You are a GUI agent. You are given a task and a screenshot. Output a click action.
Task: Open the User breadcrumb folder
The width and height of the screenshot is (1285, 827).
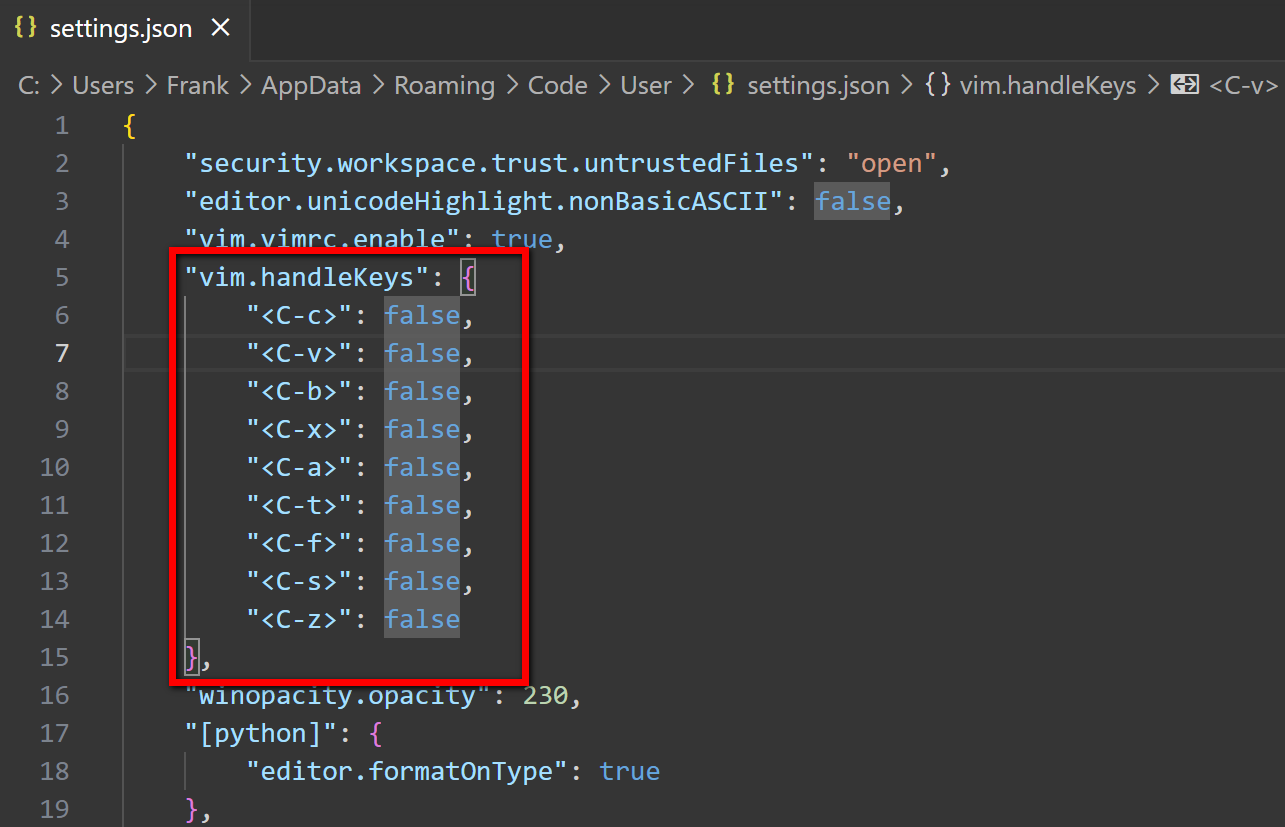(646, 86)
